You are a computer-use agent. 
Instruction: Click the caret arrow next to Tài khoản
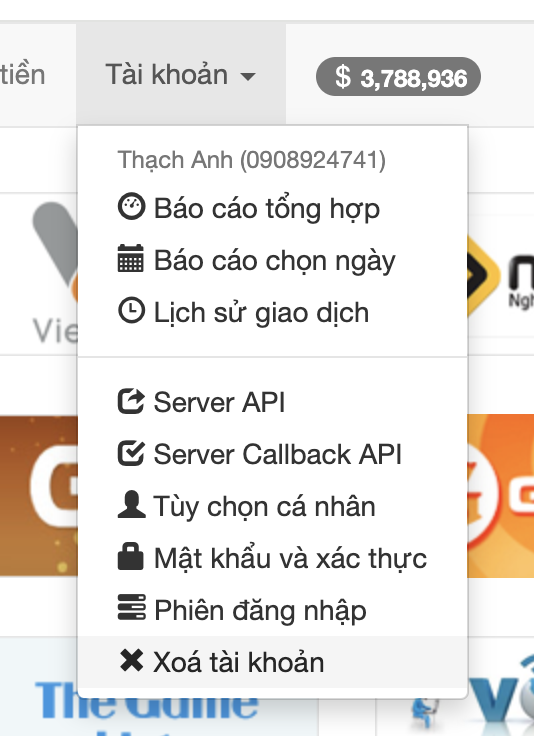pyautogui.click(x=248, y=76)
